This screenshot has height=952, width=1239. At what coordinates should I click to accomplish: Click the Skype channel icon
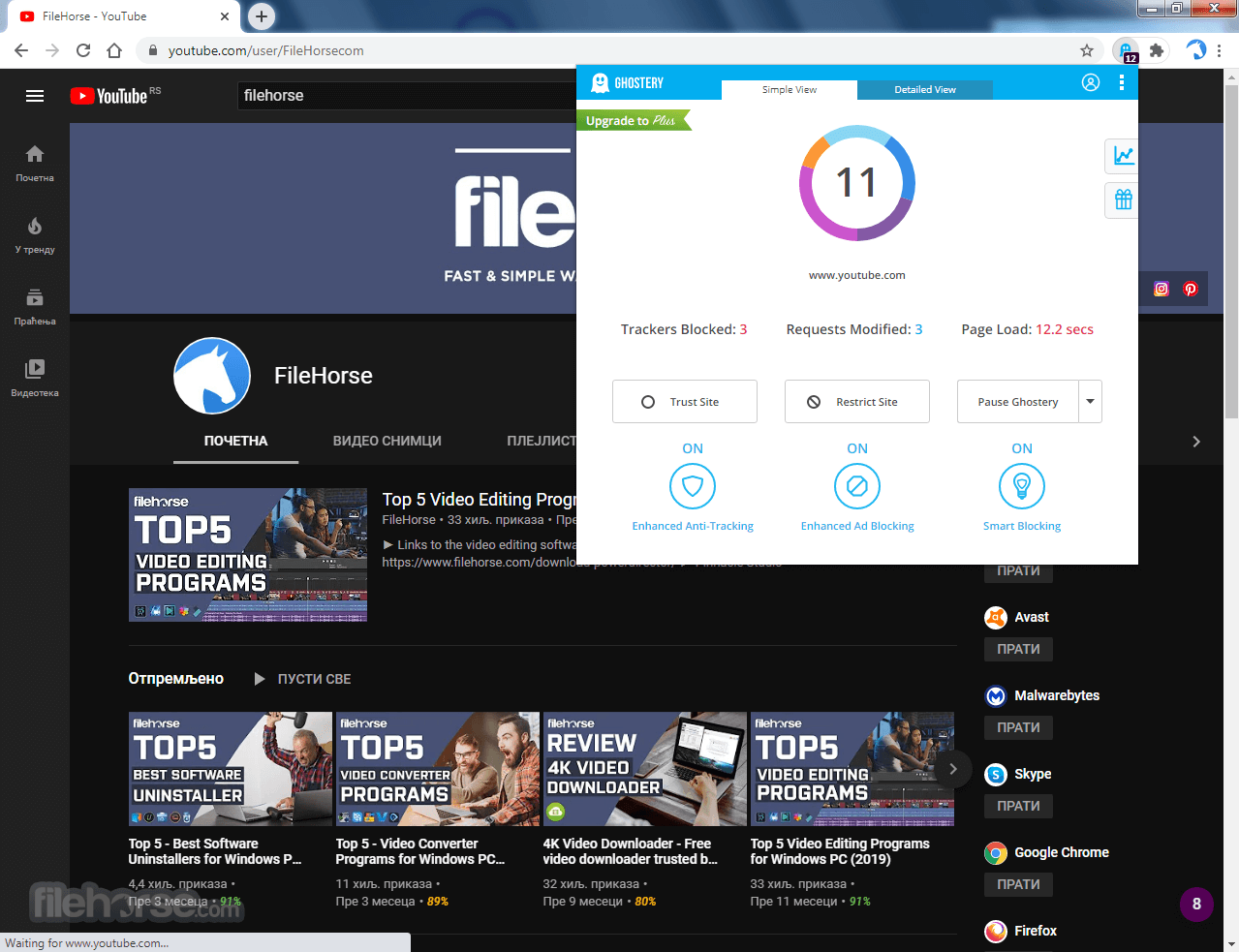tap(996, 774)
